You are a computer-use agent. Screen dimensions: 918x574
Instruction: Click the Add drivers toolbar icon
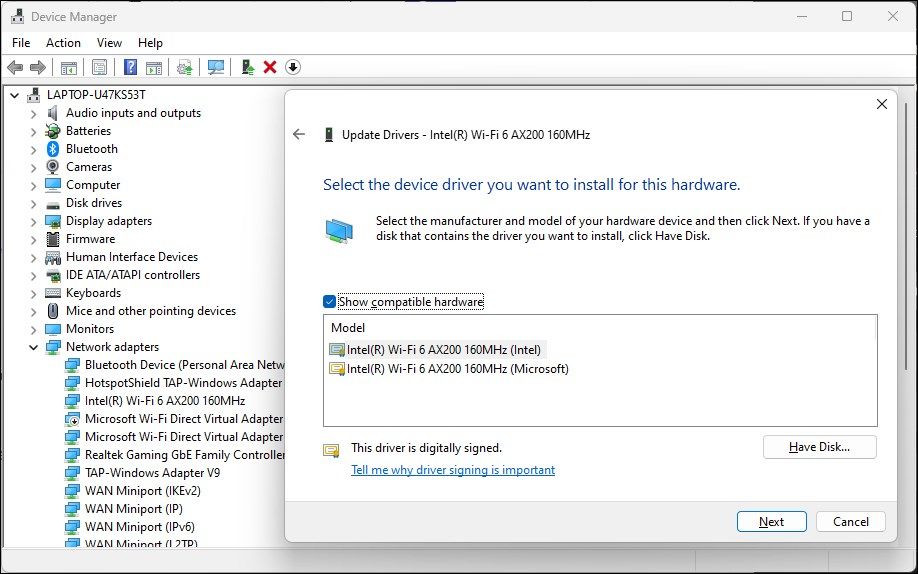247,67
